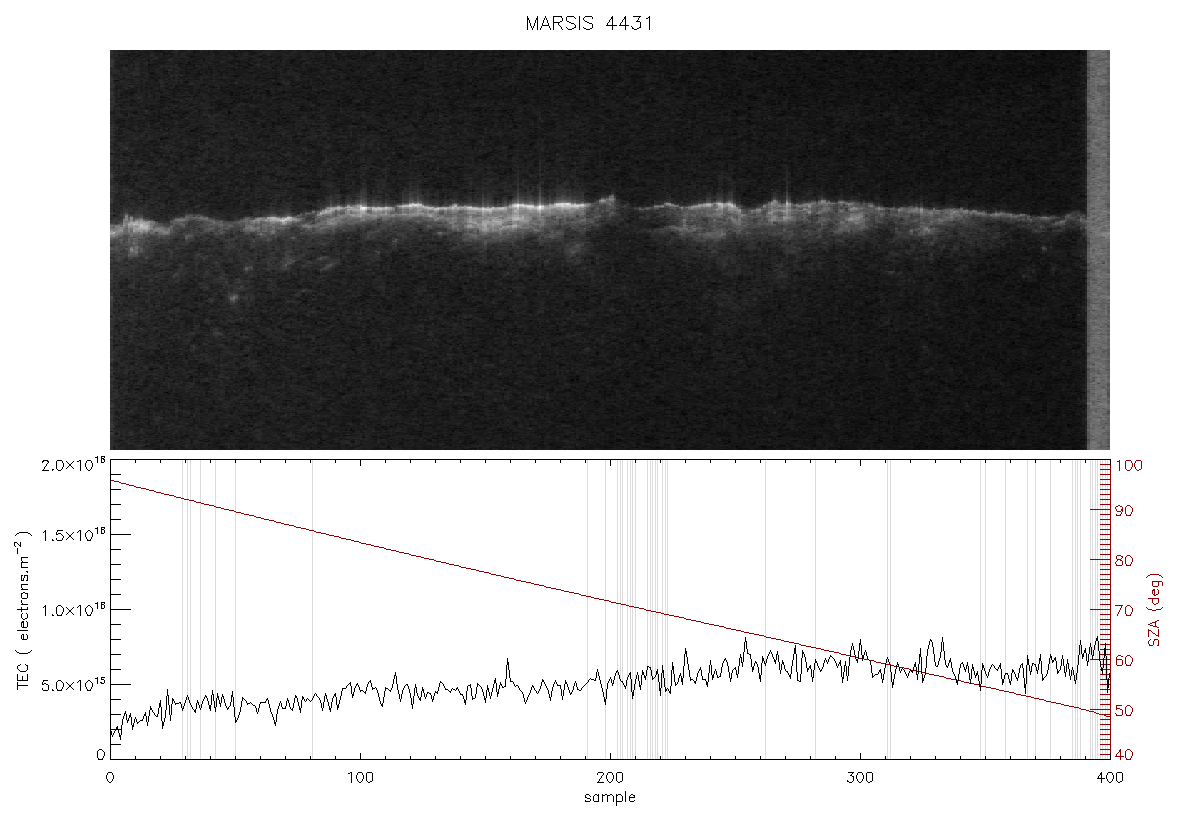Click the MARSIS 4431 plot title

(588, 23)
